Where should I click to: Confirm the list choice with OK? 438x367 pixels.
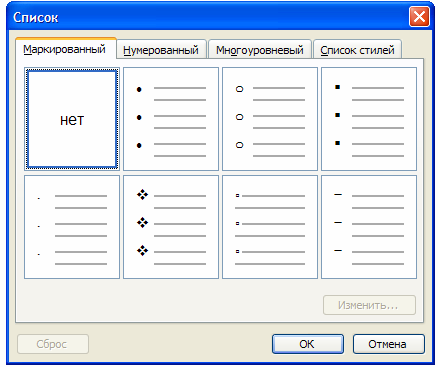(x=308, y=344)
